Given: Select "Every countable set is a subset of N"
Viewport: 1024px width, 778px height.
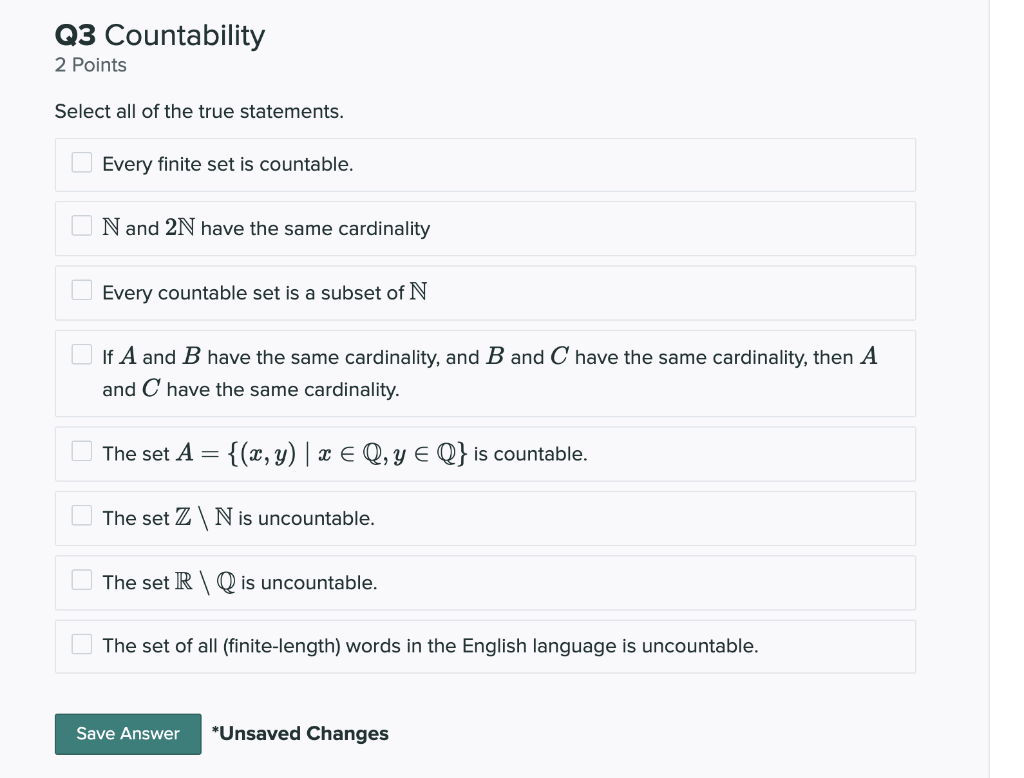Looking at the screenshot, I should point(81,290).
